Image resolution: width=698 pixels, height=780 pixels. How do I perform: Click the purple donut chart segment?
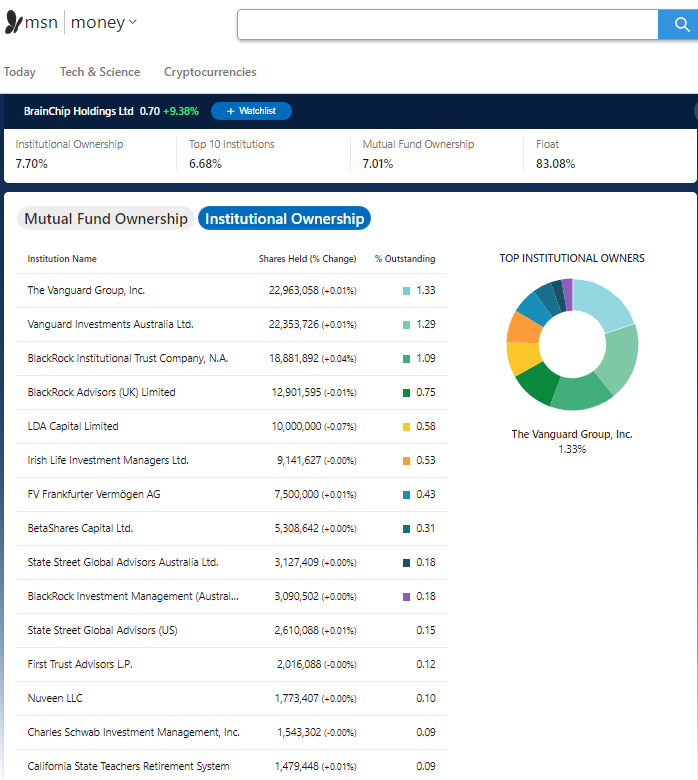(567, 294)
